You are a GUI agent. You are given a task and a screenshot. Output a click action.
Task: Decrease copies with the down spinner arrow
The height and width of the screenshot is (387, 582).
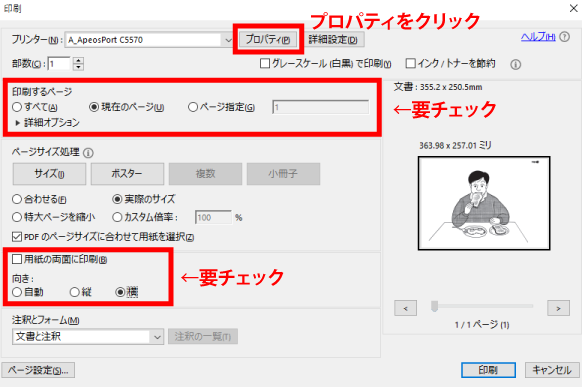[x=78, y=67]
